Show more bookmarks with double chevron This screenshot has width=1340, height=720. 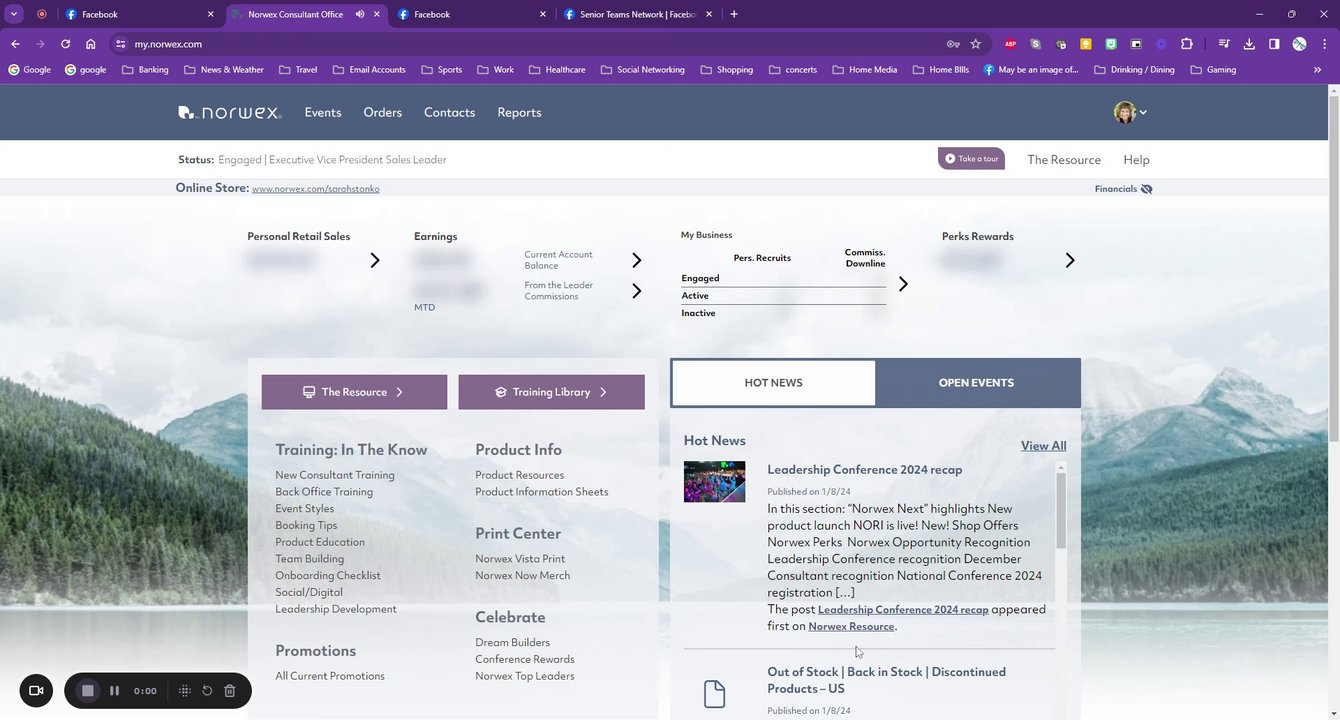pyautogui.click(x=1317, y=70)
